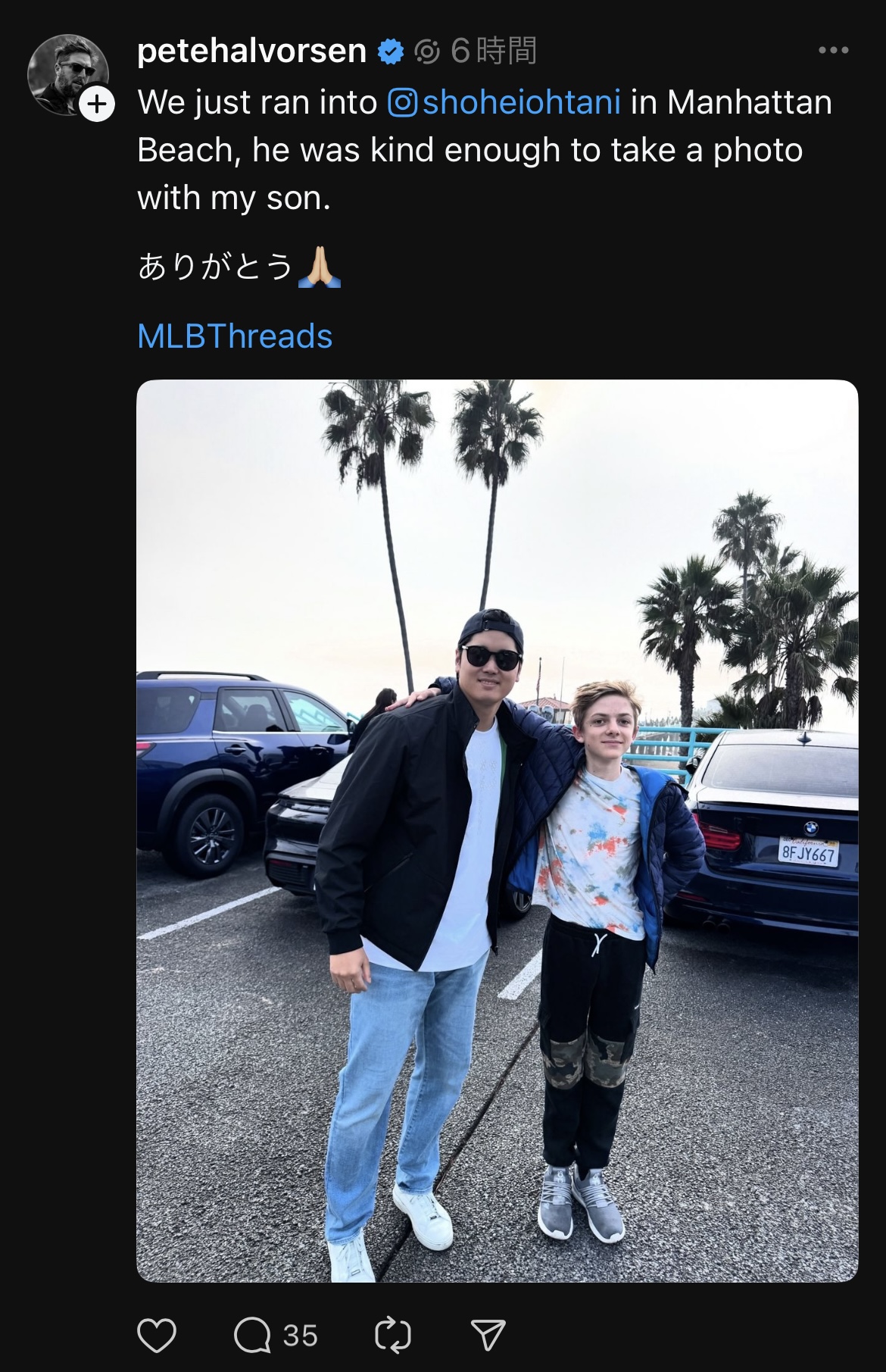
Task: Tap the fediverse sharing icon beside timestamp
Action: tap(427, 52)
